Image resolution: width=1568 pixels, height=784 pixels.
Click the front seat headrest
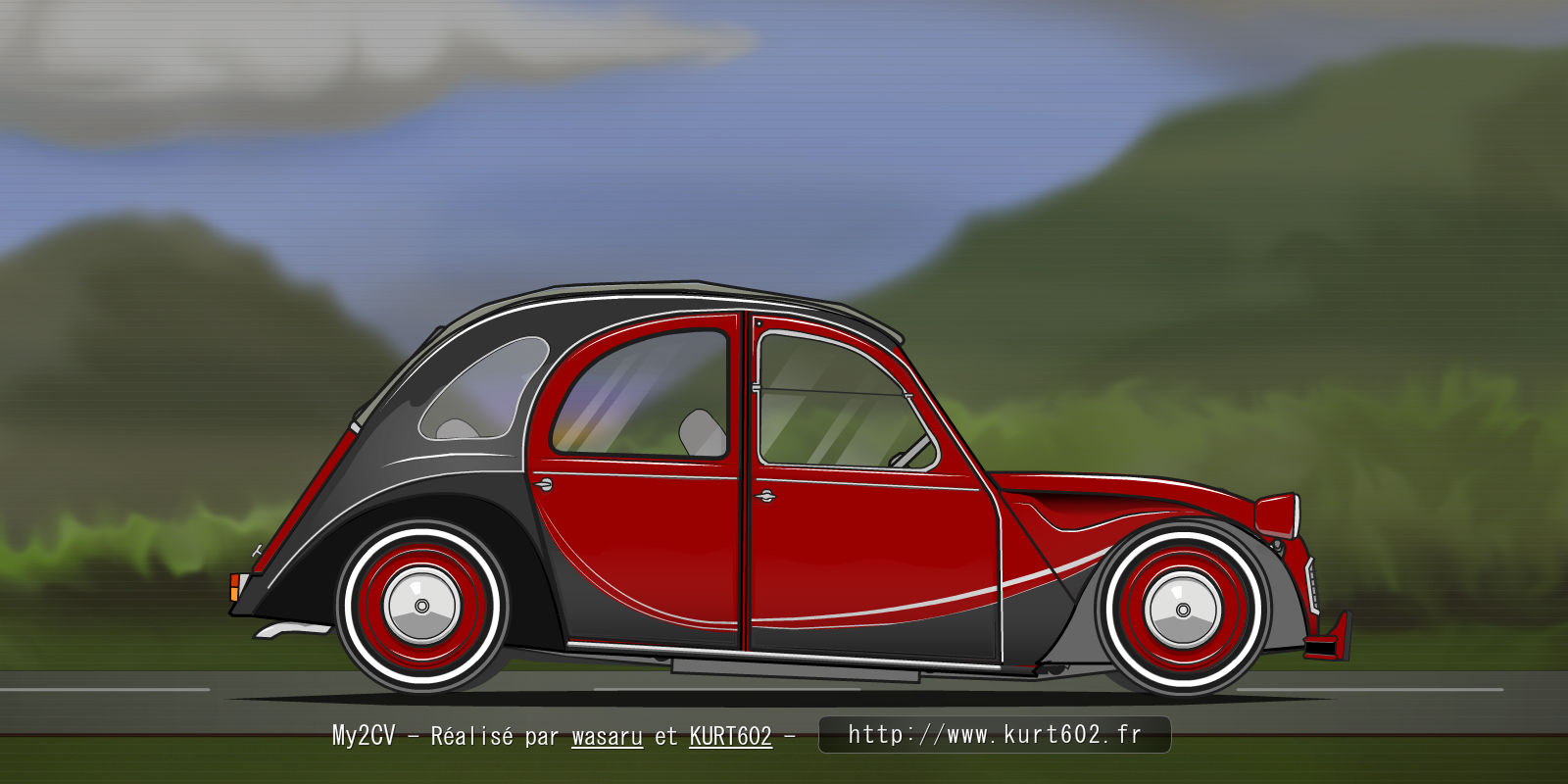point(702,432)
